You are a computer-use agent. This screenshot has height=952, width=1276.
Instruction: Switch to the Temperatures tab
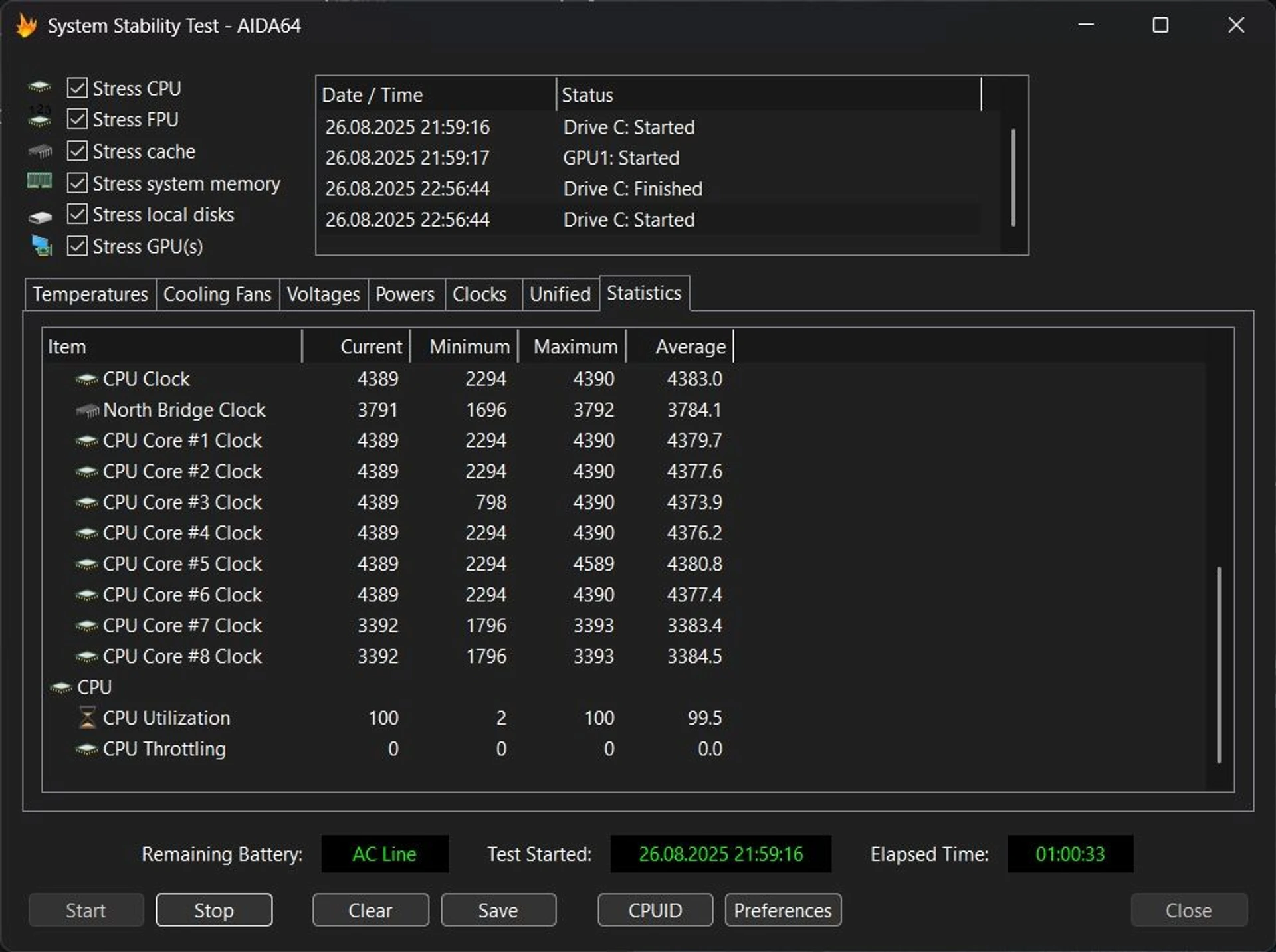[x=90, y=294]
